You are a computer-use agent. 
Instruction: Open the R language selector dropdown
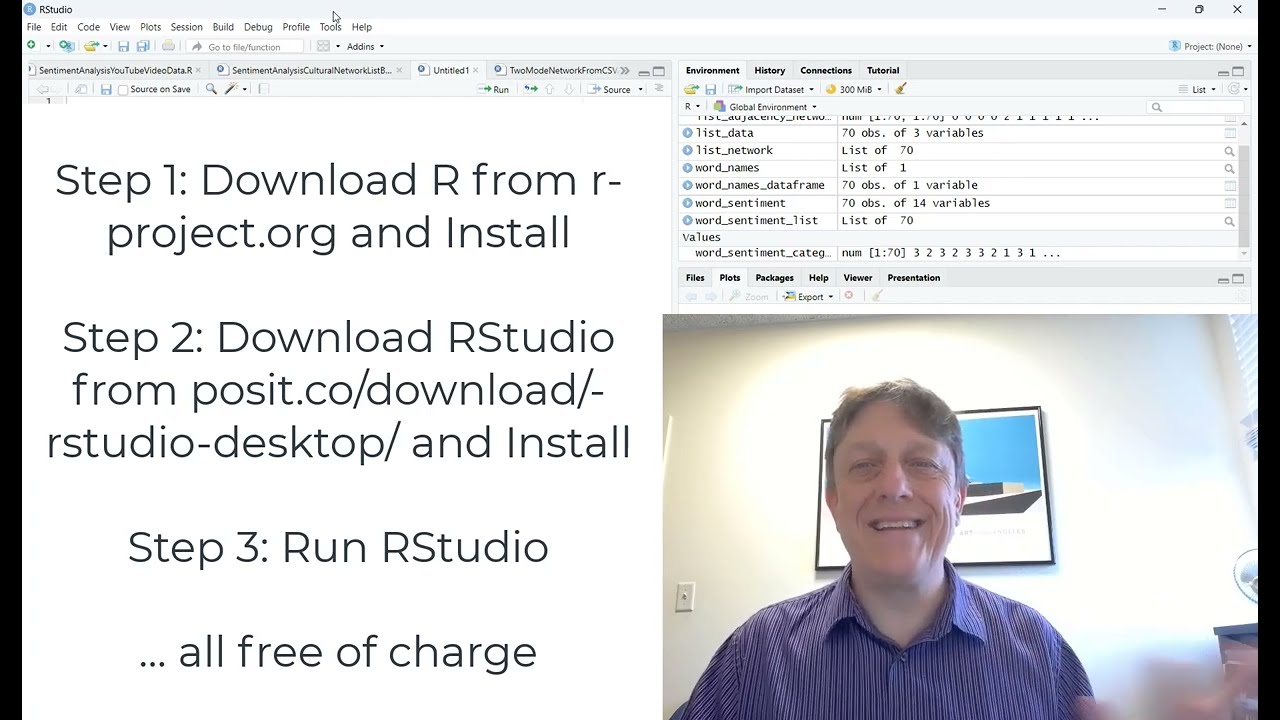pyautogui.click(x=692, y=107)
